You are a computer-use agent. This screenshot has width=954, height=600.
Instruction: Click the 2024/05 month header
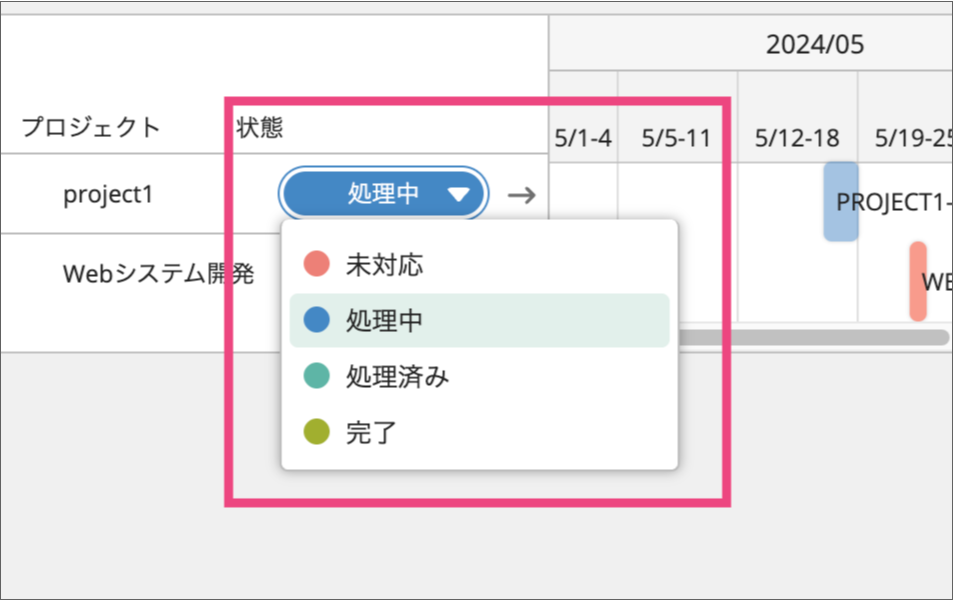[x=815, y=45]
